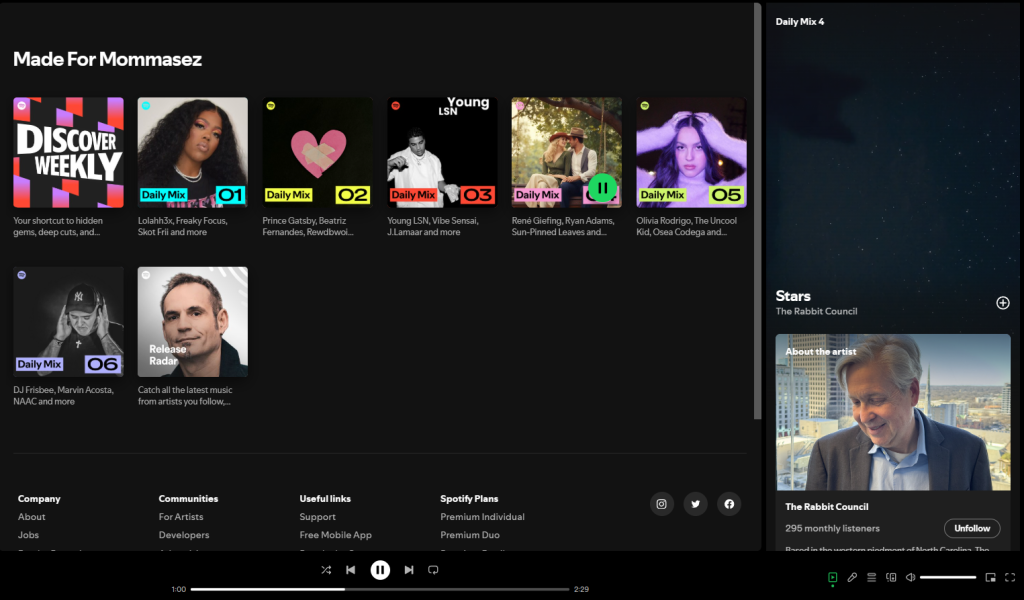
Task: Unfollow The Rabbit Council
Action: coord(972,528)
